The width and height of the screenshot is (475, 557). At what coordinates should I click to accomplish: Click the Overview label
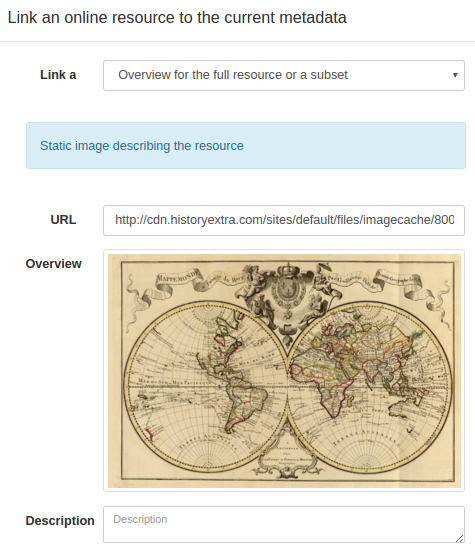(54, 264)
